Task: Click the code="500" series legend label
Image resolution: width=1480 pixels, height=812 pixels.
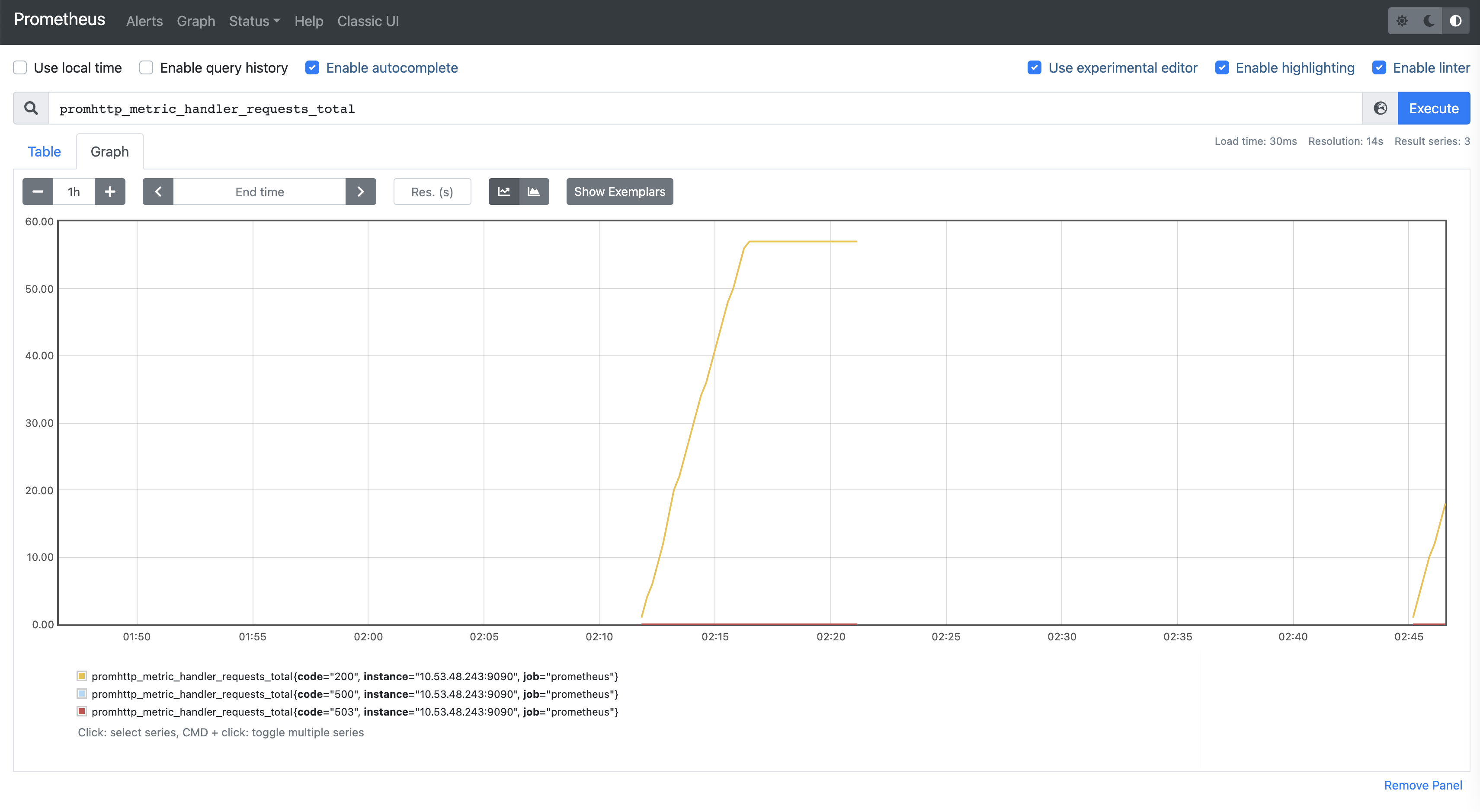Action: coord(355,694)
